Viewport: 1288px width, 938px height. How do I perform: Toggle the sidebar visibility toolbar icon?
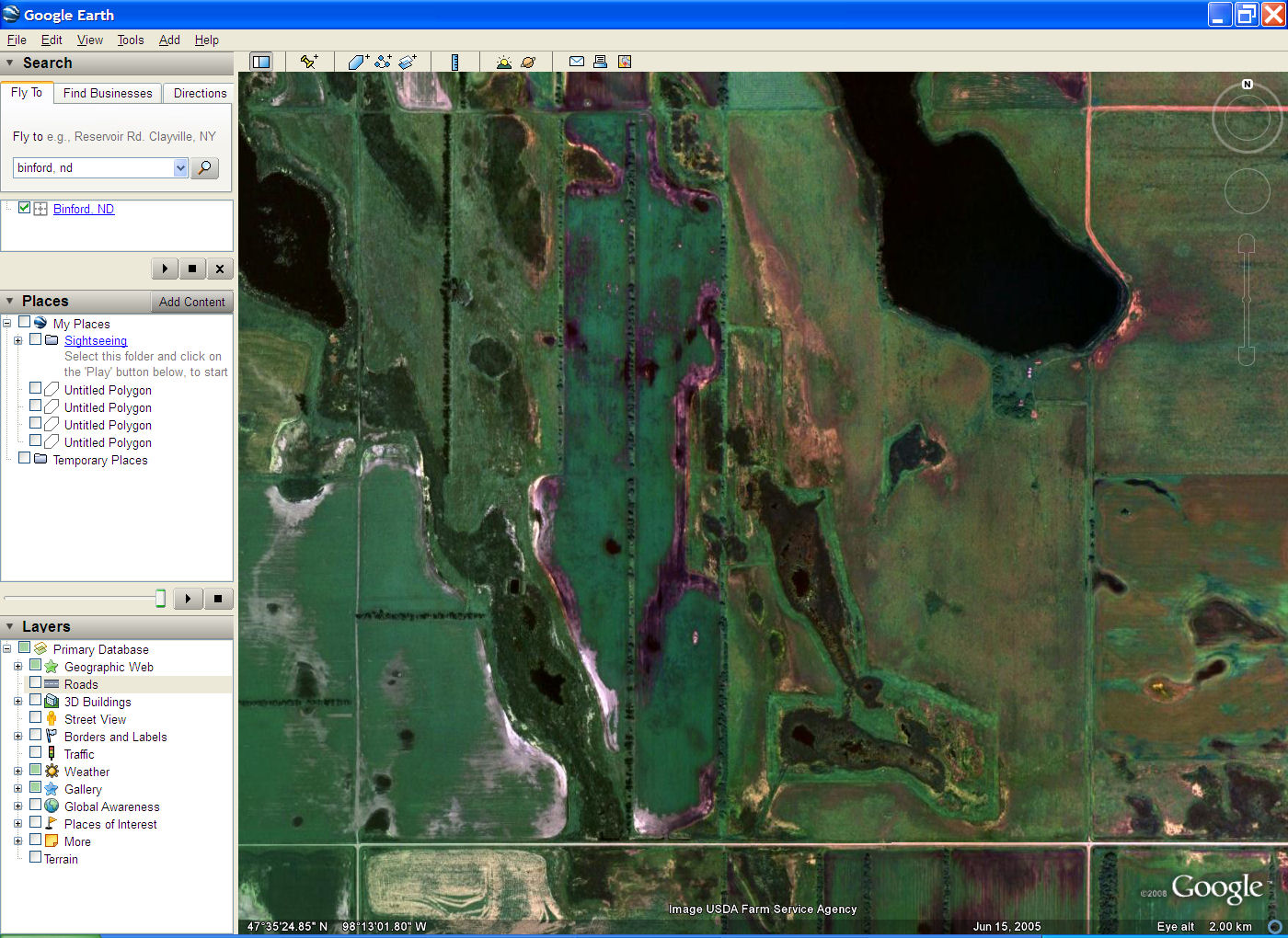click(x=261, y=62)
